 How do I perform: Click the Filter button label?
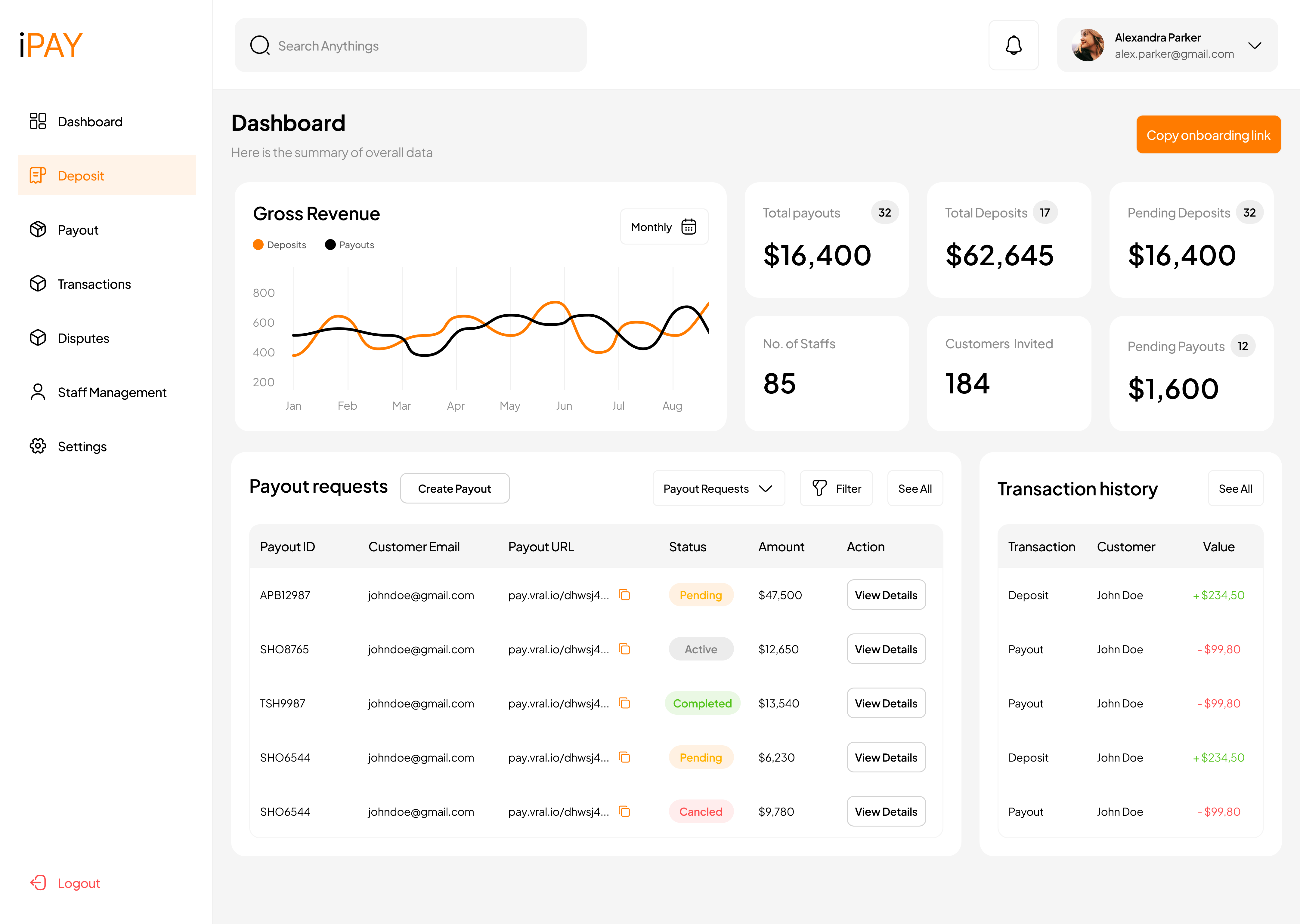click(848, 488)
